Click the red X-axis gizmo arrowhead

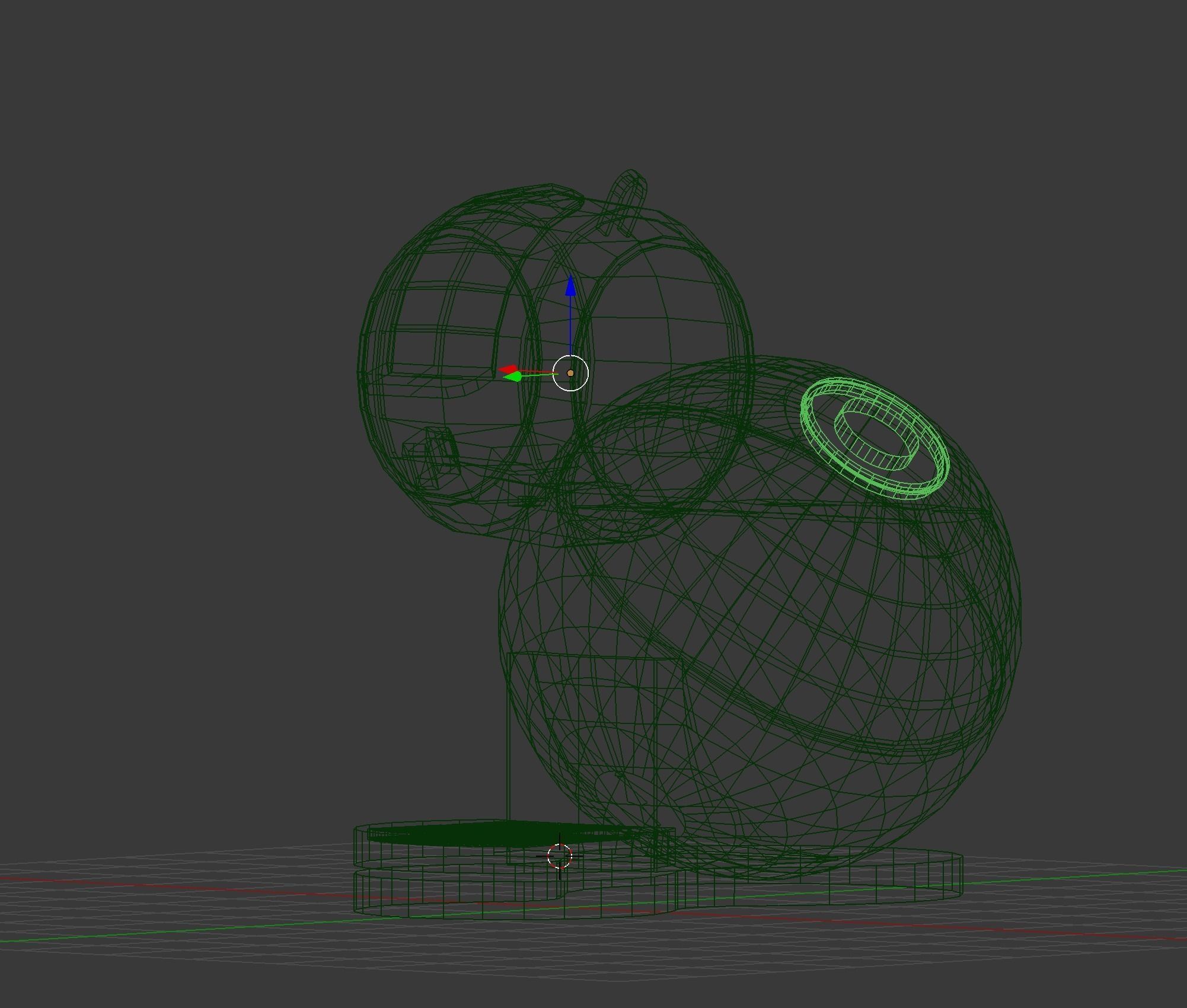(508, 370)
